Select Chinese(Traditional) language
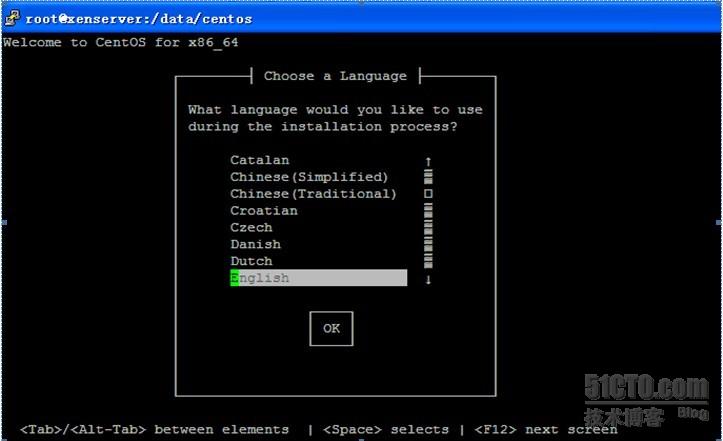Image resolution: width=723 pixels, height=441 pixels. [x=313, y=194]
